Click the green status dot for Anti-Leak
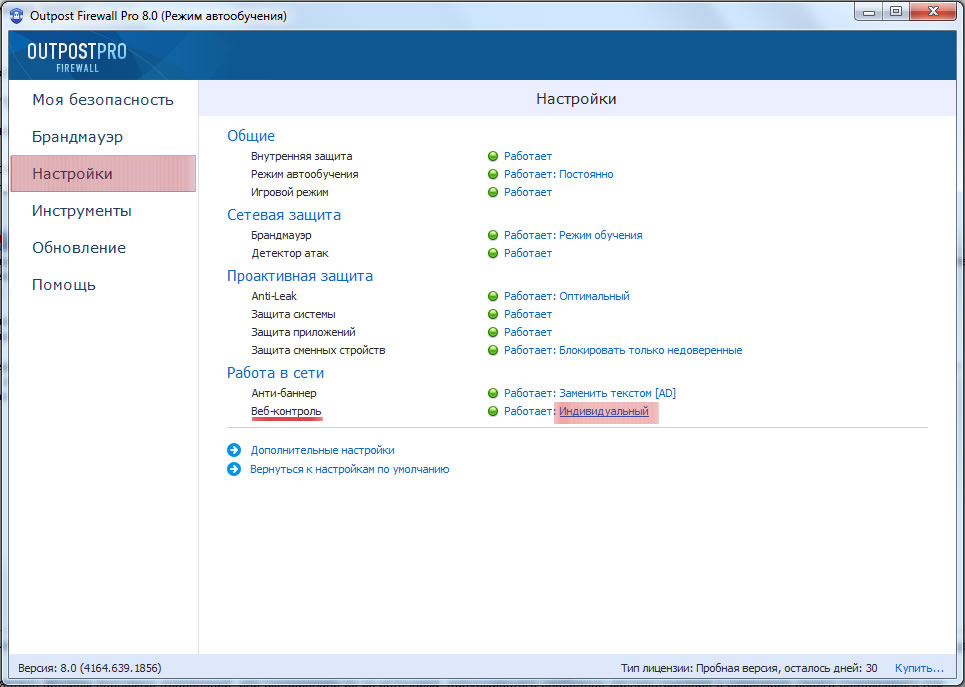Viewport: 965px width, 687px height. coord(493,297)
